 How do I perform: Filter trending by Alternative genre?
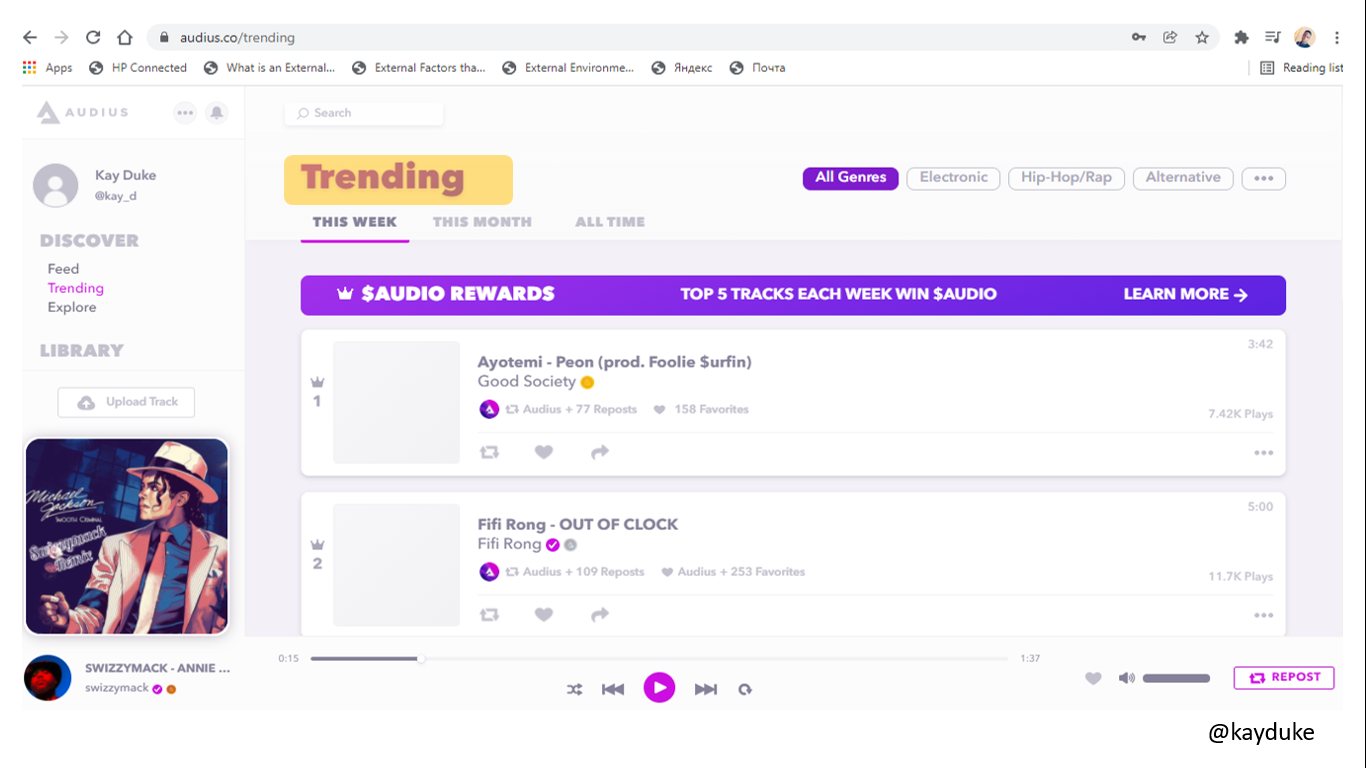pos(1183,178)
